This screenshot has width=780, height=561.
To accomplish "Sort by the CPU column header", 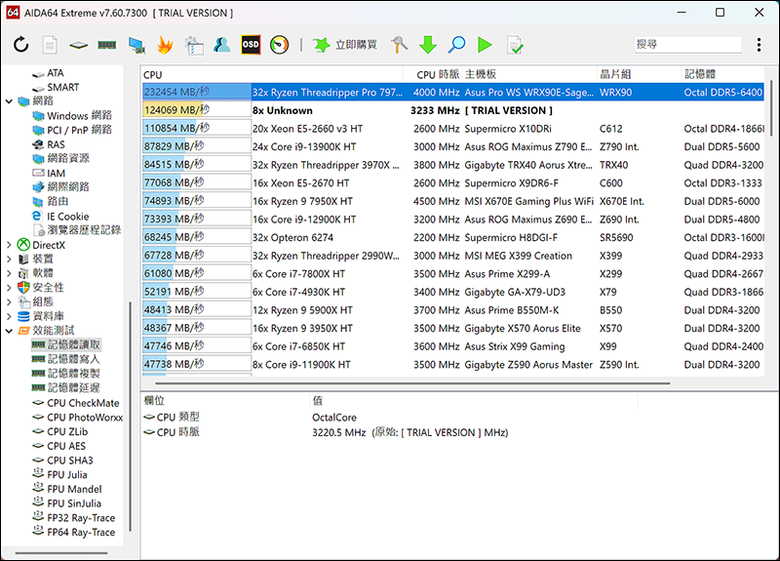I will click(271, 75).
